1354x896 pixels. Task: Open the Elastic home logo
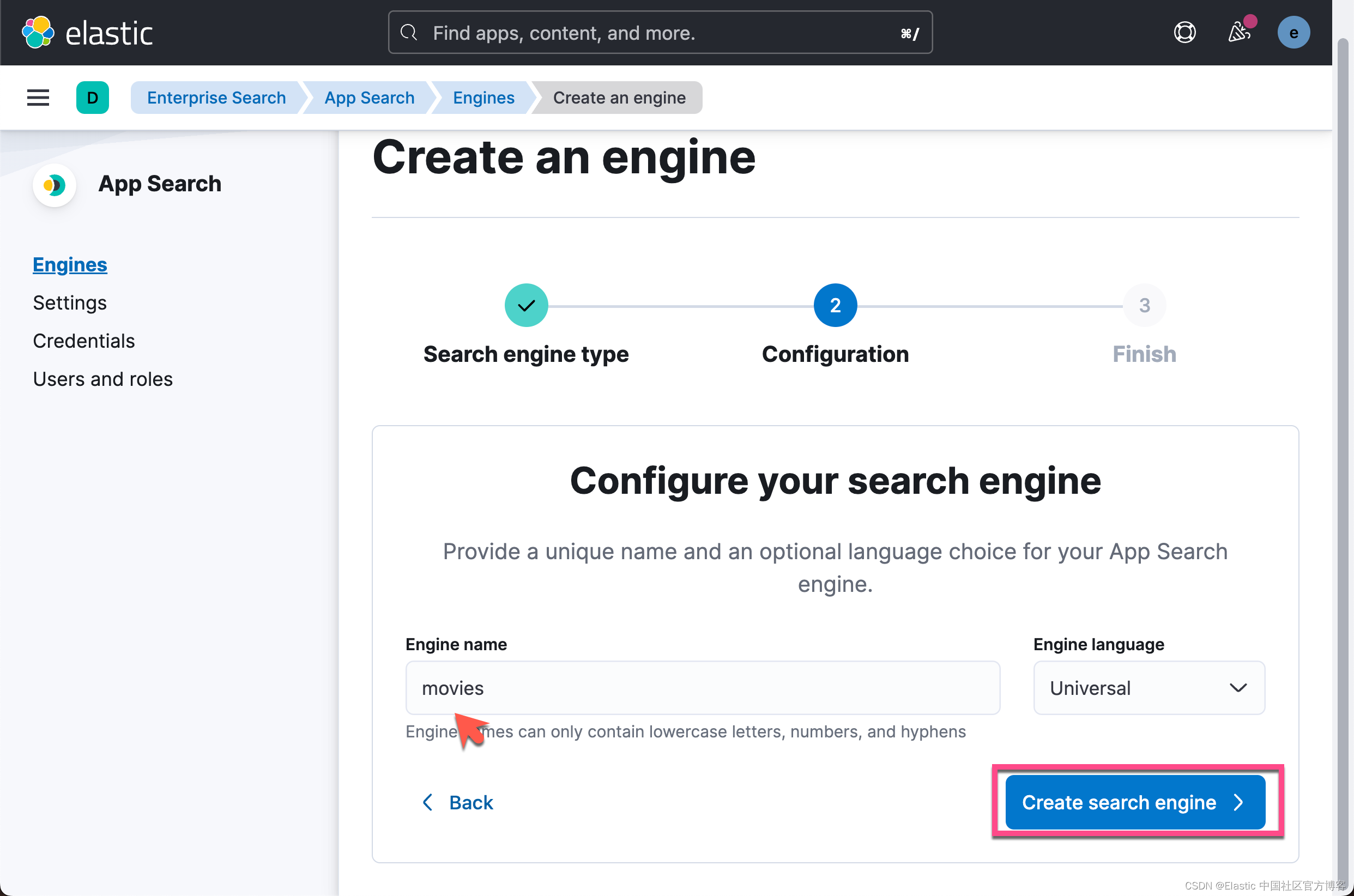coord(87,33)
